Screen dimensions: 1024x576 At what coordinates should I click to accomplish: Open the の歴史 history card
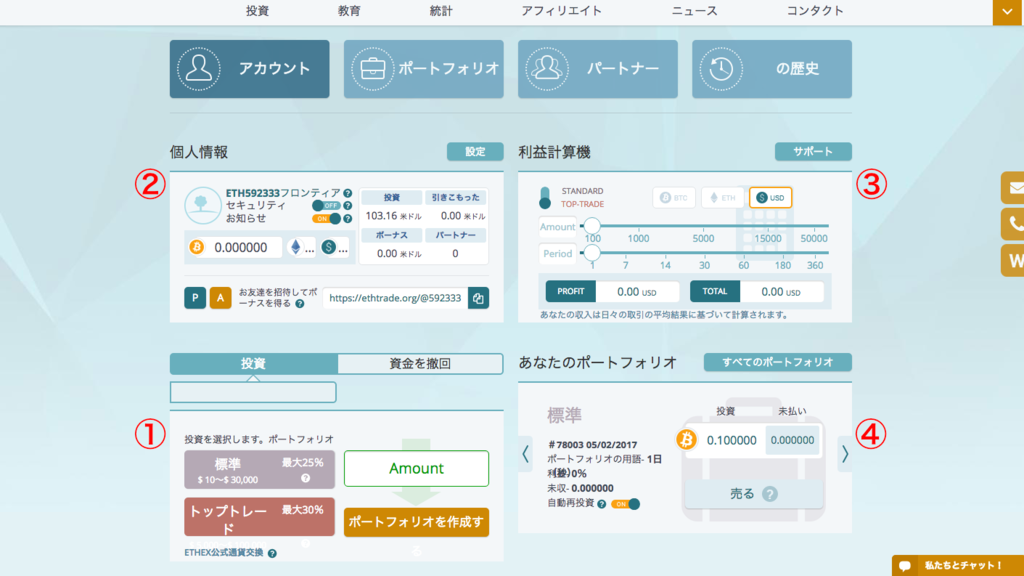pos(772,69)
